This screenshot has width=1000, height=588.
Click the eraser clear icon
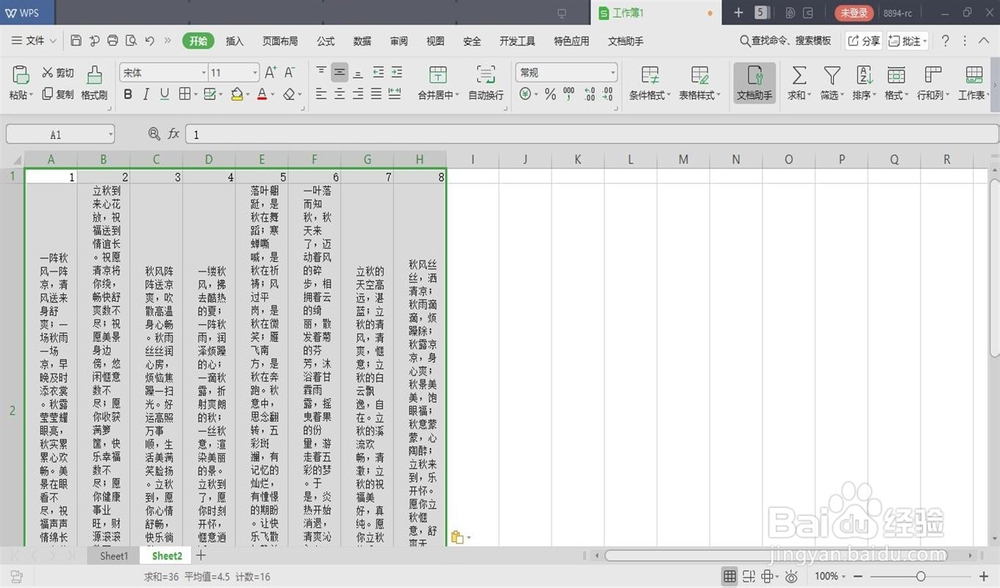289,94
